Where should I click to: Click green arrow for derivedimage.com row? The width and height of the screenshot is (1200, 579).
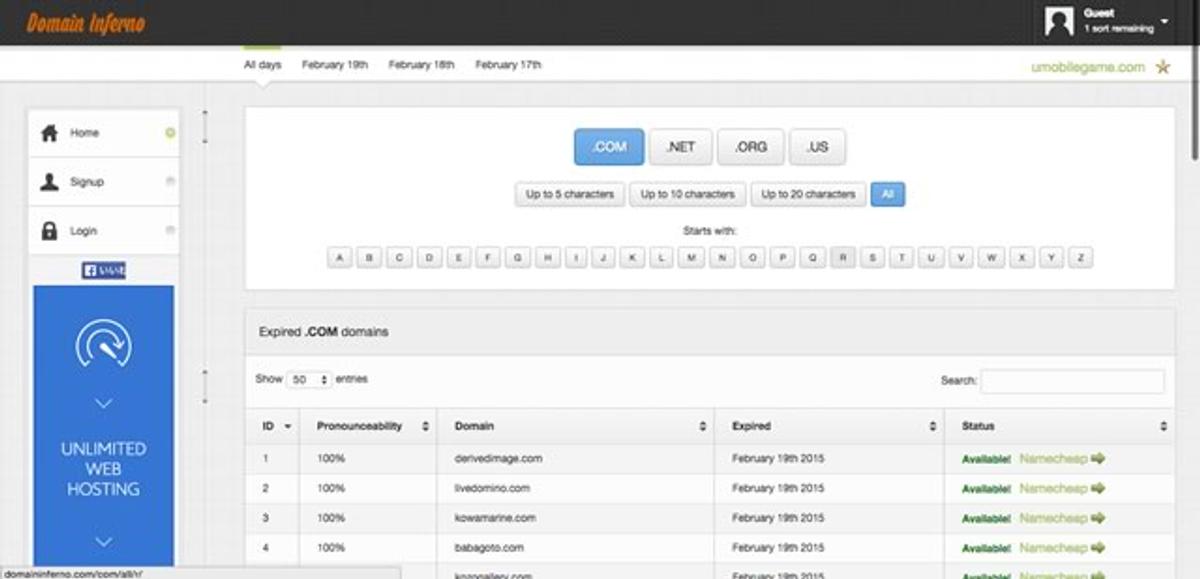pyautogui.click(x=1098, y=459)
